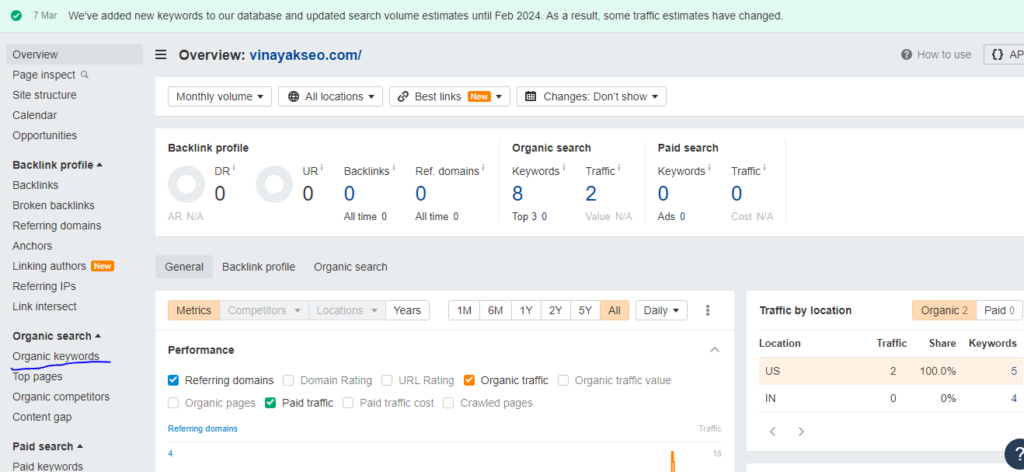Open the Locations chart dropdown
Viewport: 1024px width, 472px height.
point(347,311)
